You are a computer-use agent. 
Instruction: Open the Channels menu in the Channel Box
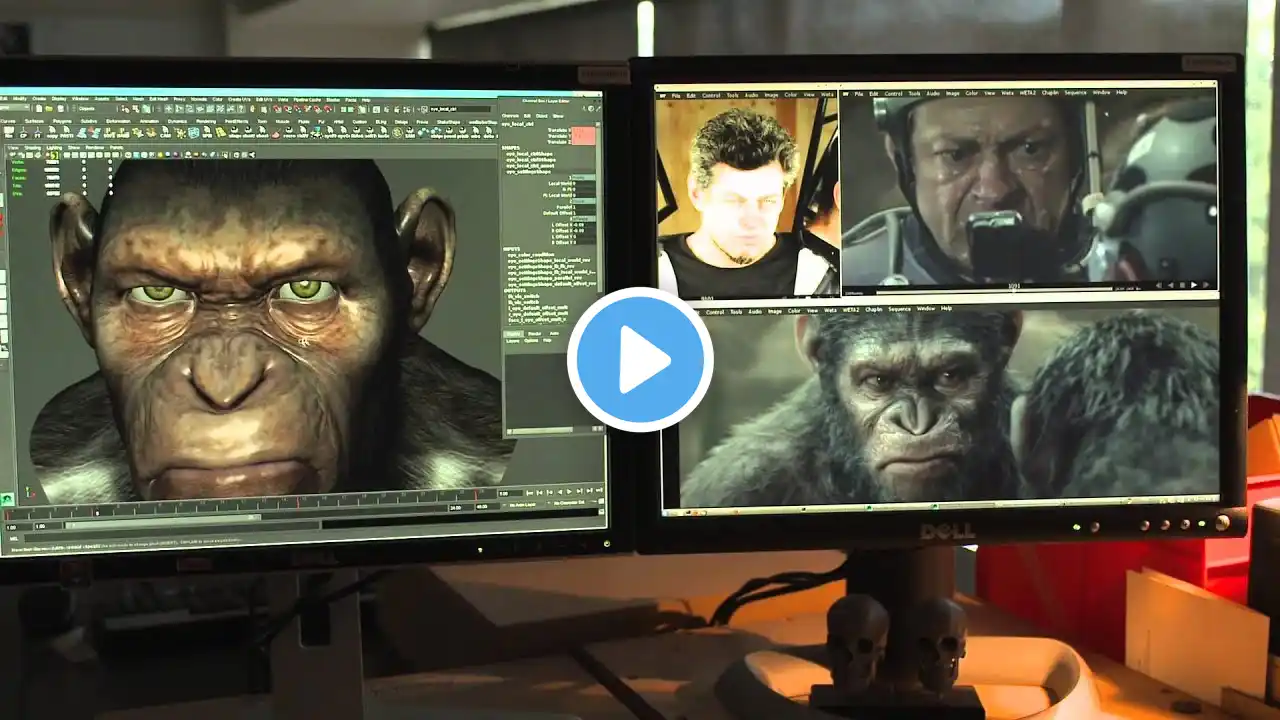click(x=510, y=115)
